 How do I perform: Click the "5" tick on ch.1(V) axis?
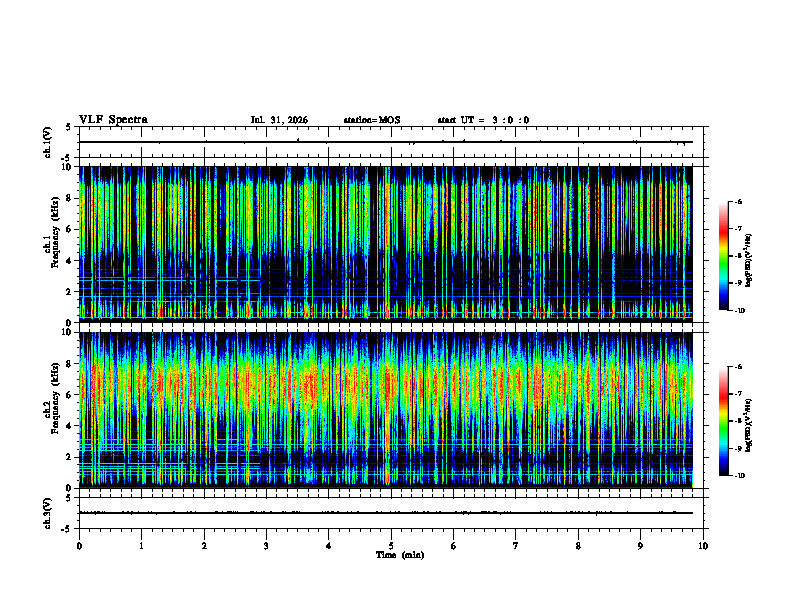(x=69, y=127)
